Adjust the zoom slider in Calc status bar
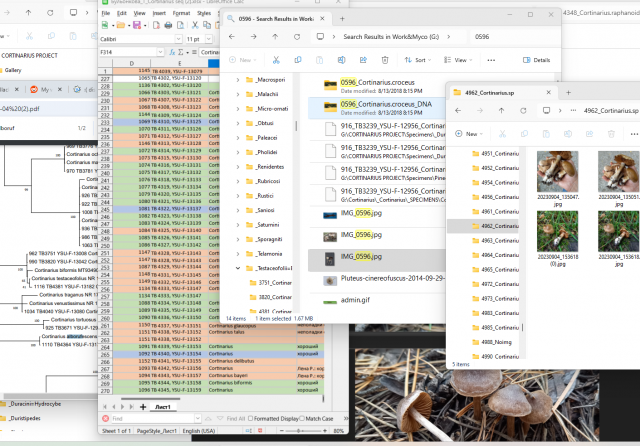This screenshot has height=446, width=640. (300, 430)
